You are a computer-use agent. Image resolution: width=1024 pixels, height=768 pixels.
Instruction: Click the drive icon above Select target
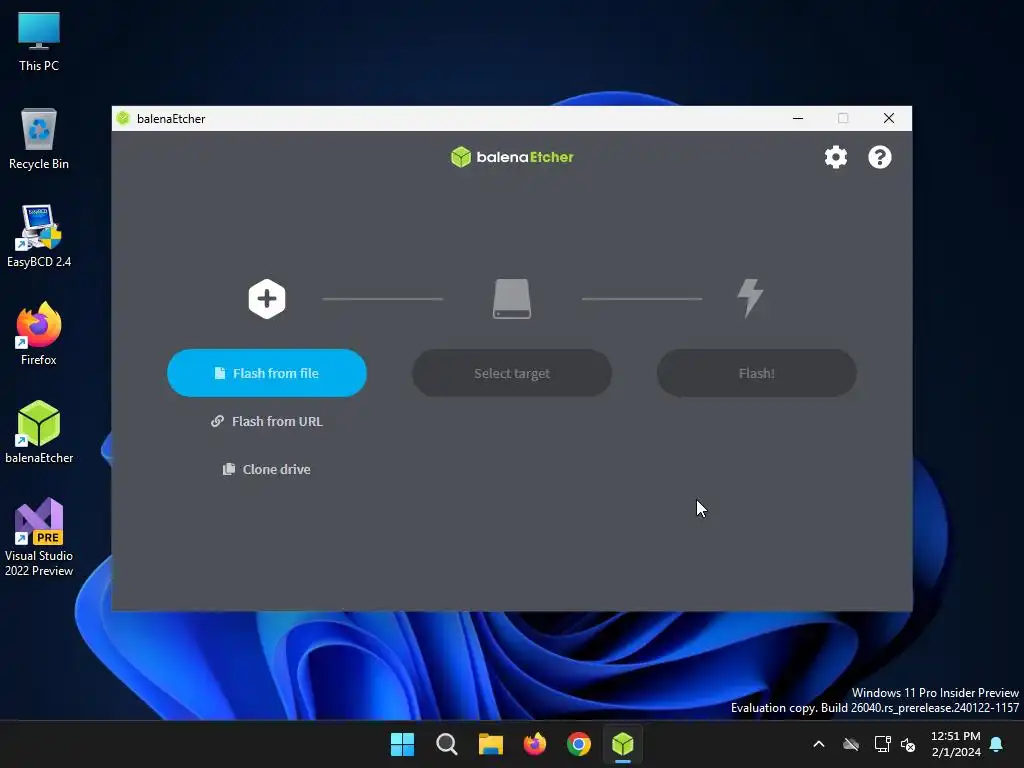[x=511, y=299]
